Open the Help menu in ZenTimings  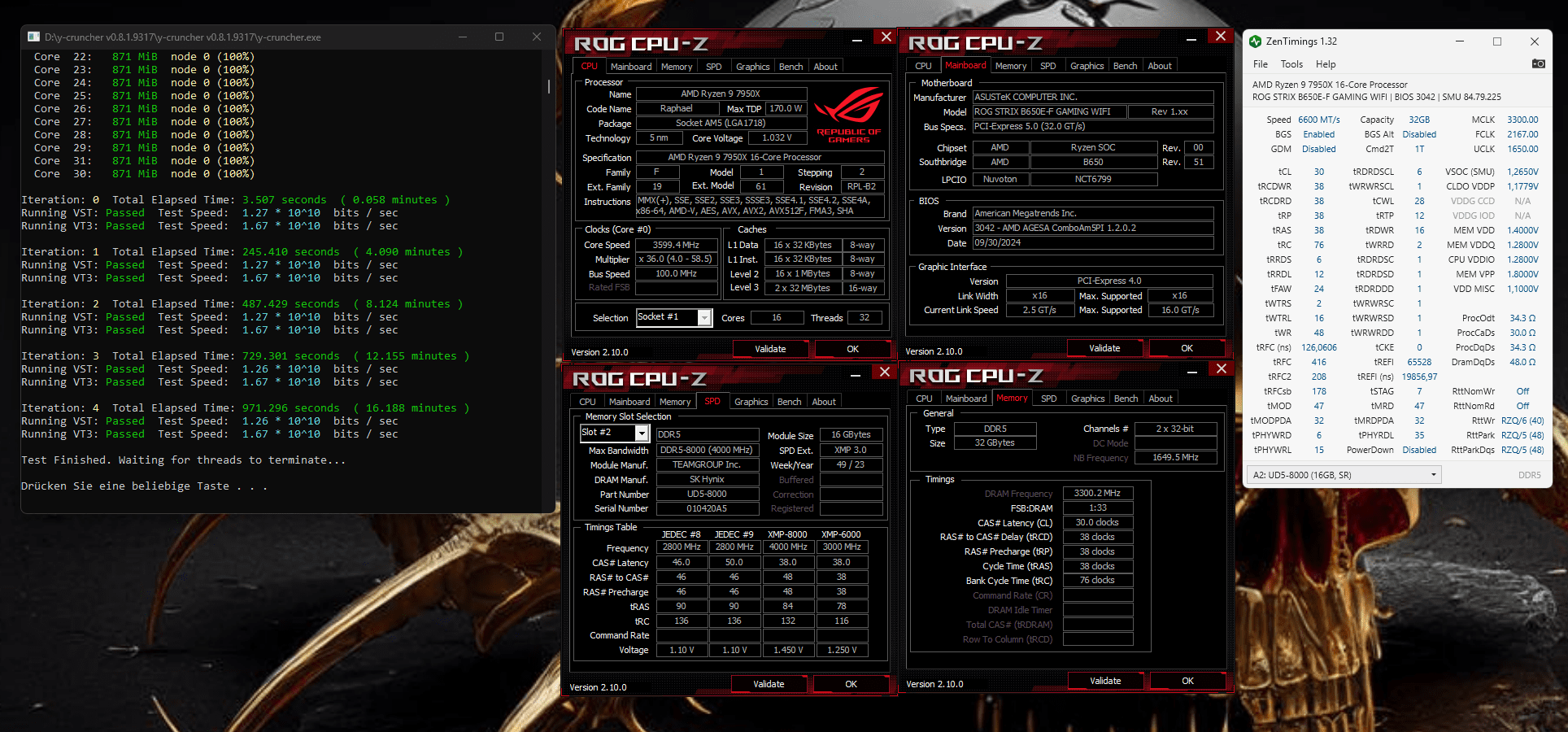[x=1326, y=64]
